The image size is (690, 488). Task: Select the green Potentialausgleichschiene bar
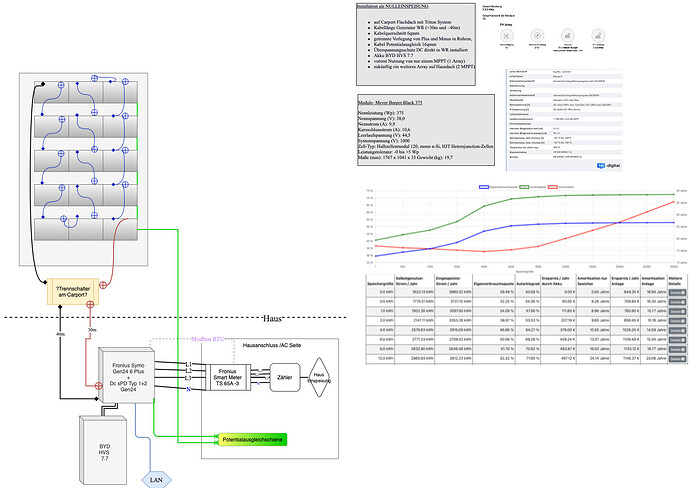(x=253, y=439)
